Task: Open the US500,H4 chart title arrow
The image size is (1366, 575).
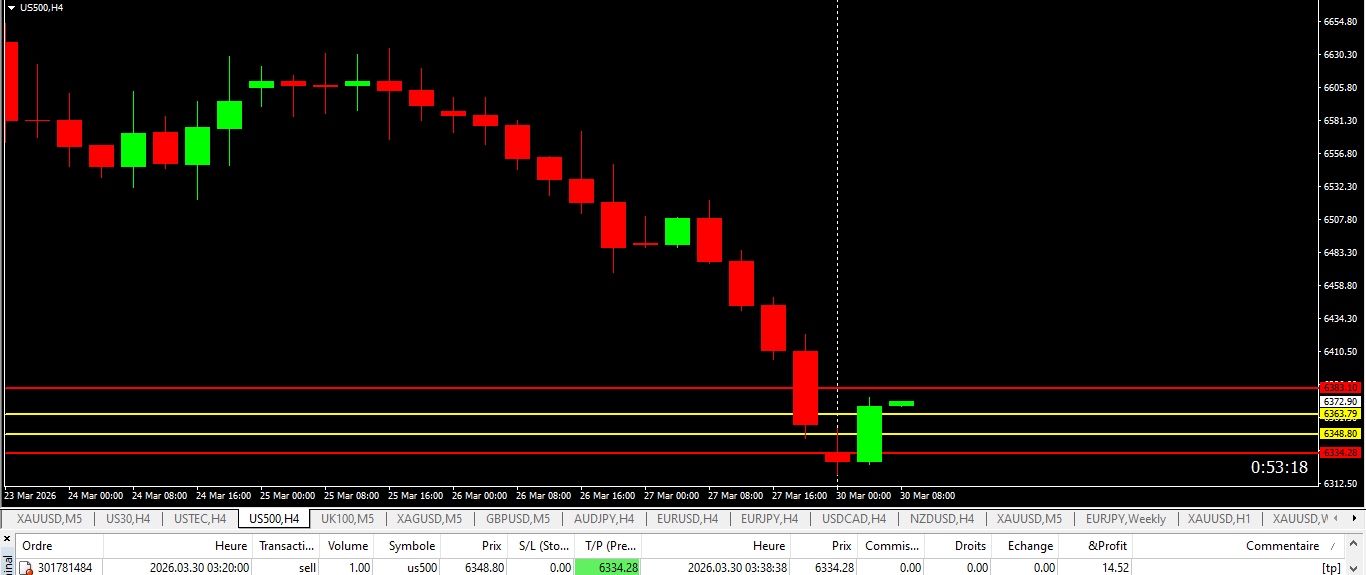Action: click(10, 7)
